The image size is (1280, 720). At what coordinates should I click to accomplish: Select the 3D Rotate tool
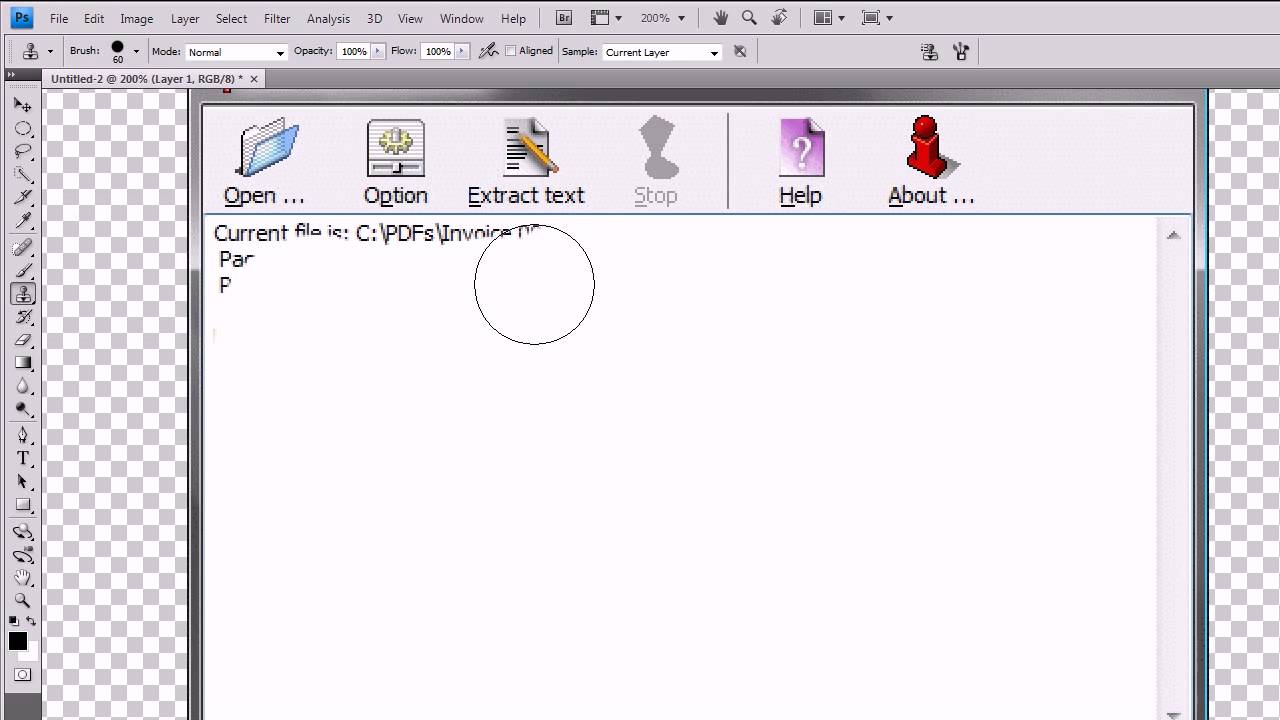click(22, 532)
